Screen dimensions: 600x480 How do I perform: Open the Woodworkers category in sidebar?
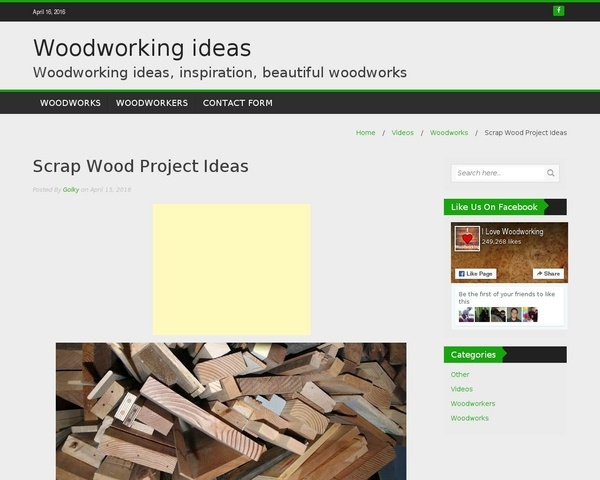473,404
